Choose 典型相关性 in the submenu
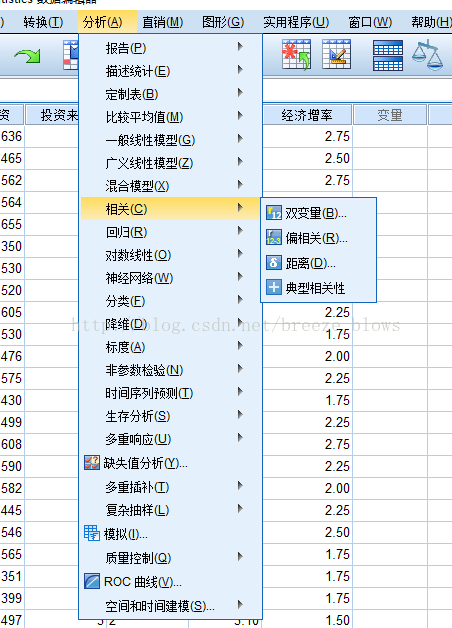This screenshot has width=452, height=628. pos(318,288)
